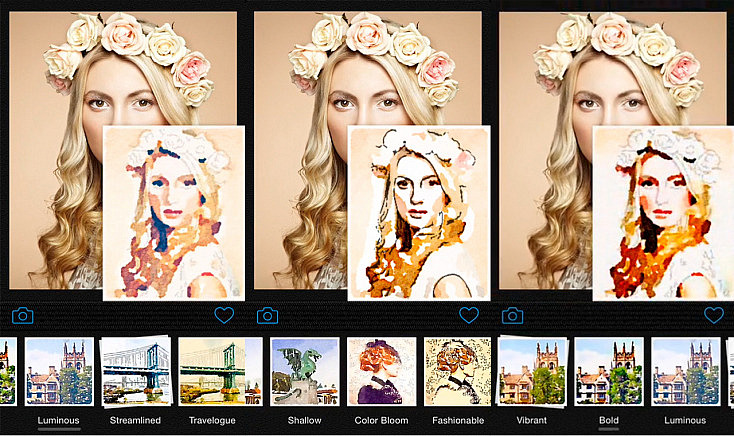
Task: Select the Bold castle thumbnail
Action: click(609, 372)
